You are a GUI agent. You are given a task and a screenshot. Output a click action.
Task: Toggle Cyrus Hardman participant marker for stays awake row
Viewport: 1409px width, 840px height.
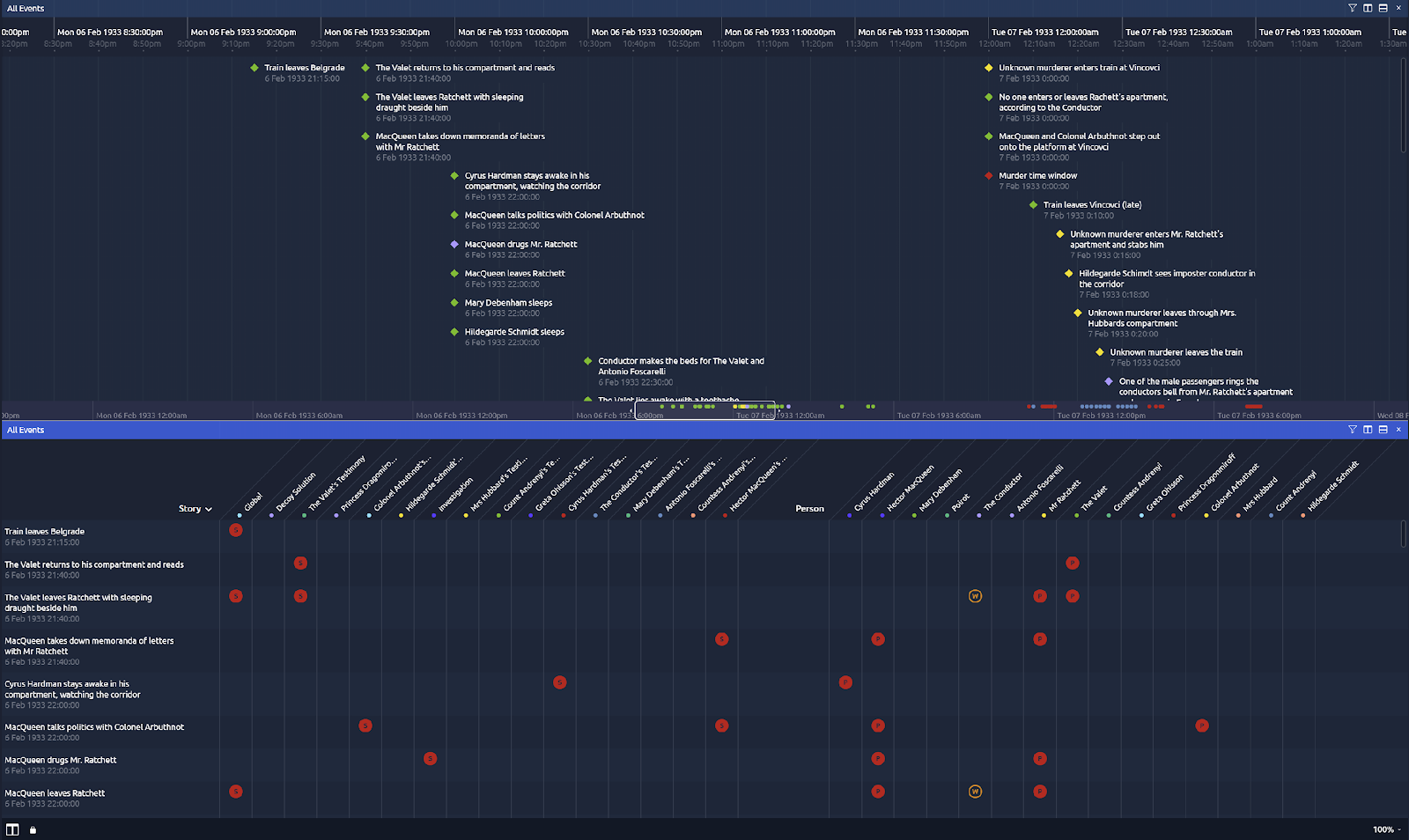click(x=845, y=682)
